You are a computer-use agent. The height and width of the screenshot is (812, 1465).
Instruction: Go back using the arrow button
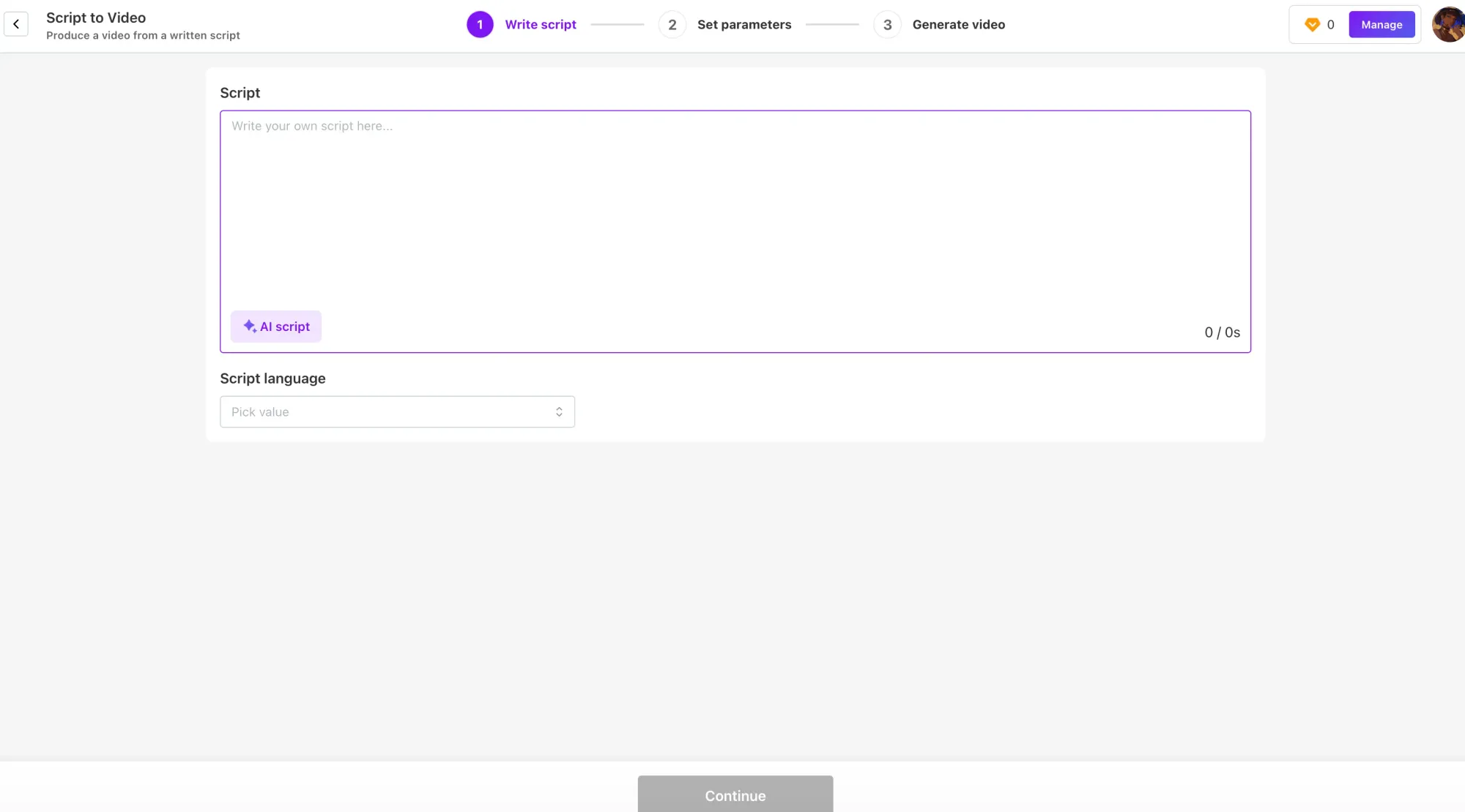pos(16,24)
